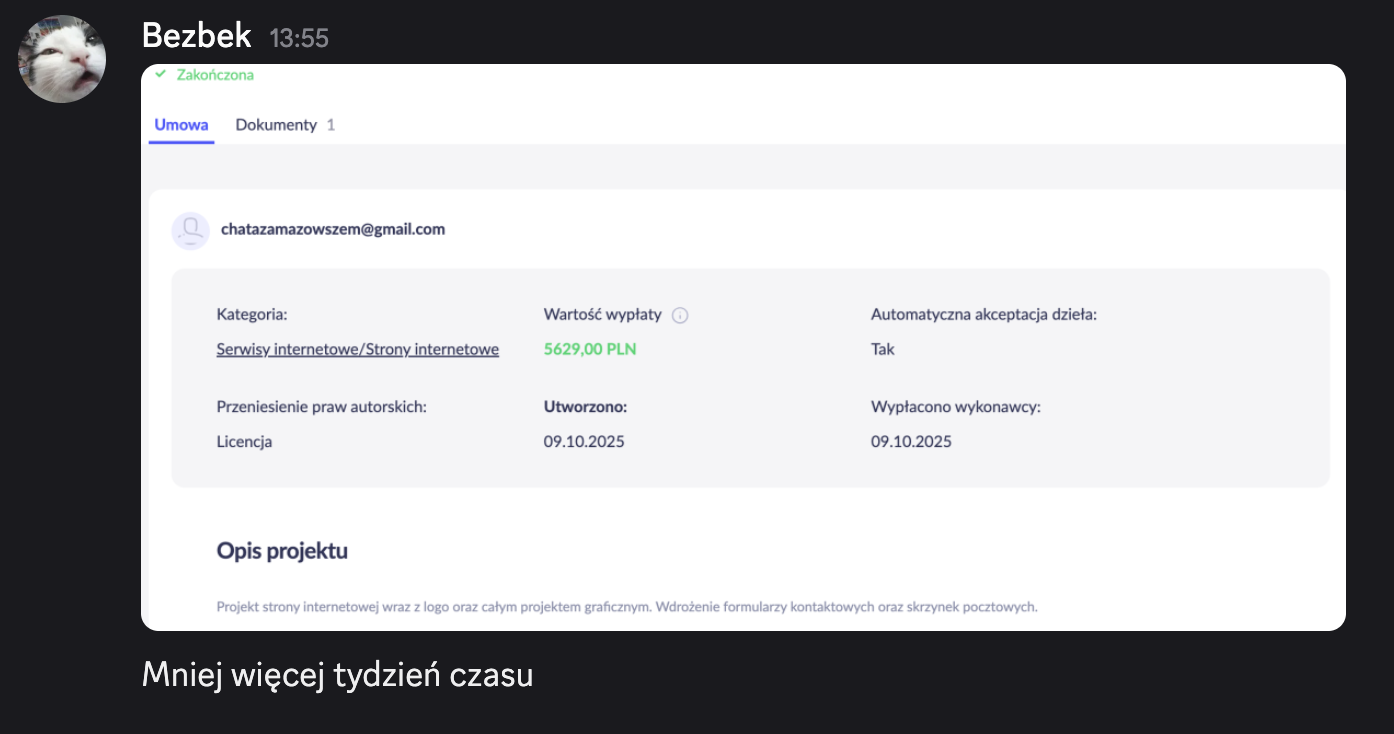Select the 5629,00 PLN payout amount
The width and height of the screenshot is (1394, 734).
[590, 349]
